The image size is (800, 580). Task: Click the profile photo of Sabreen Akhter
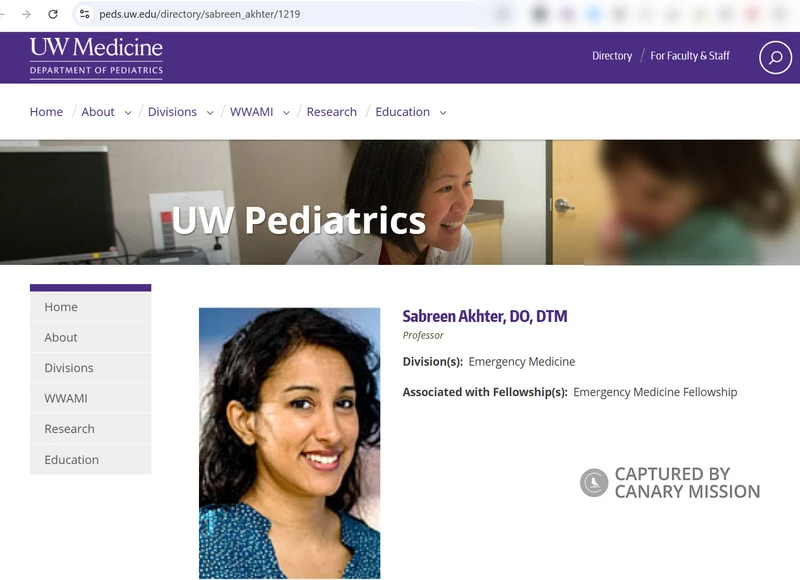pos(289,442)
